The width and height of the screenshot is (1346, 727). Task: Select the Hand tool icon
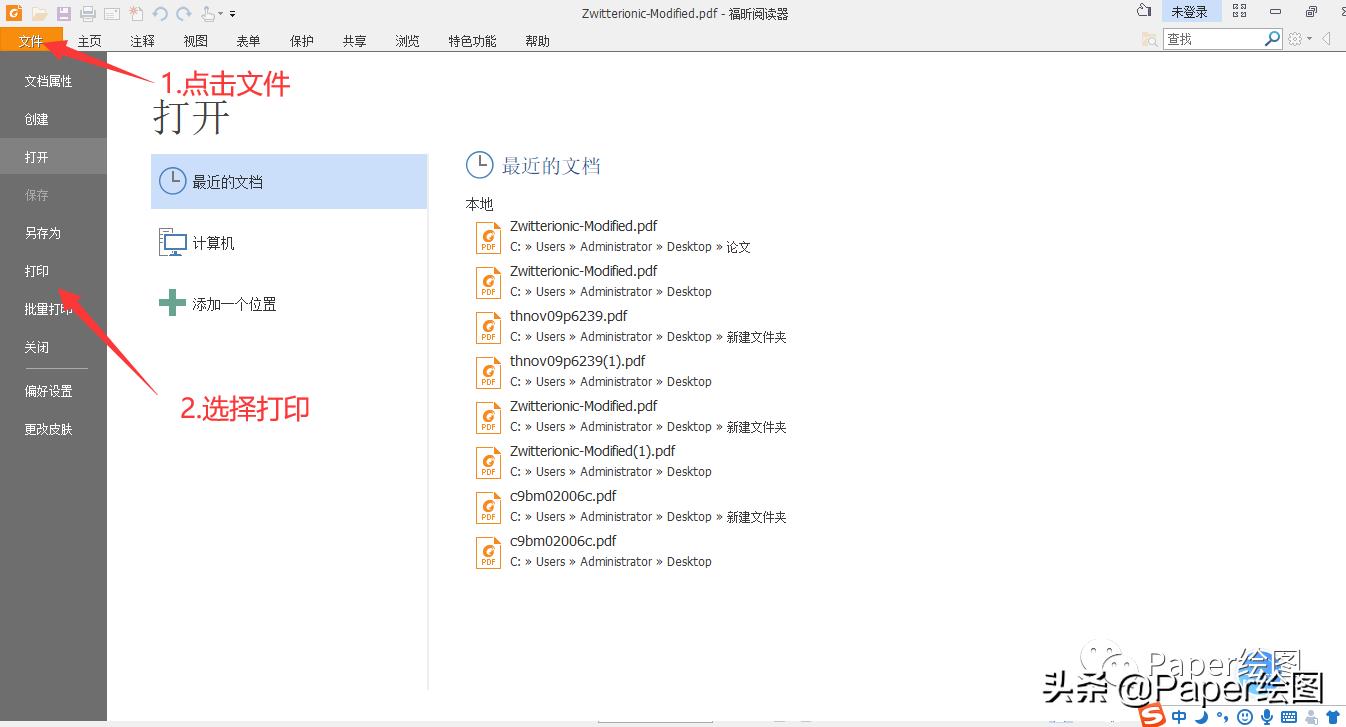(x=205, y=12)
